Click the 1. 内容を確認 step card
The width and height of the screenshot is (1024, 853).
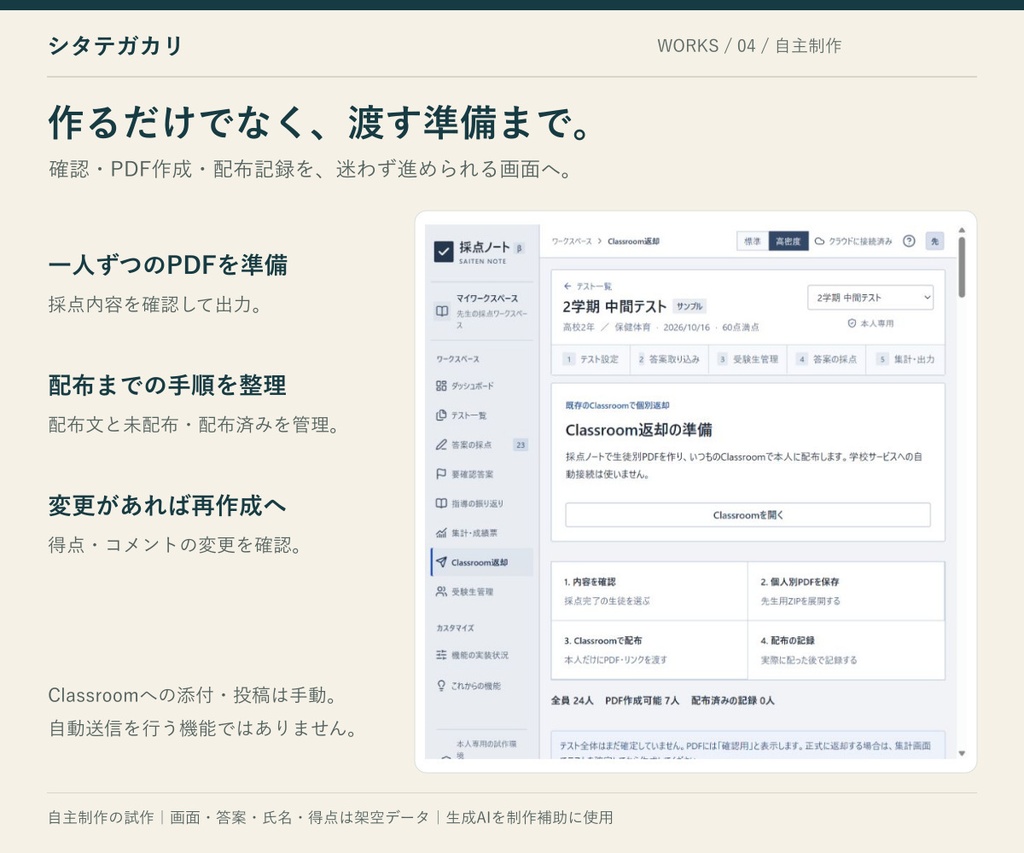click(649, 591)
